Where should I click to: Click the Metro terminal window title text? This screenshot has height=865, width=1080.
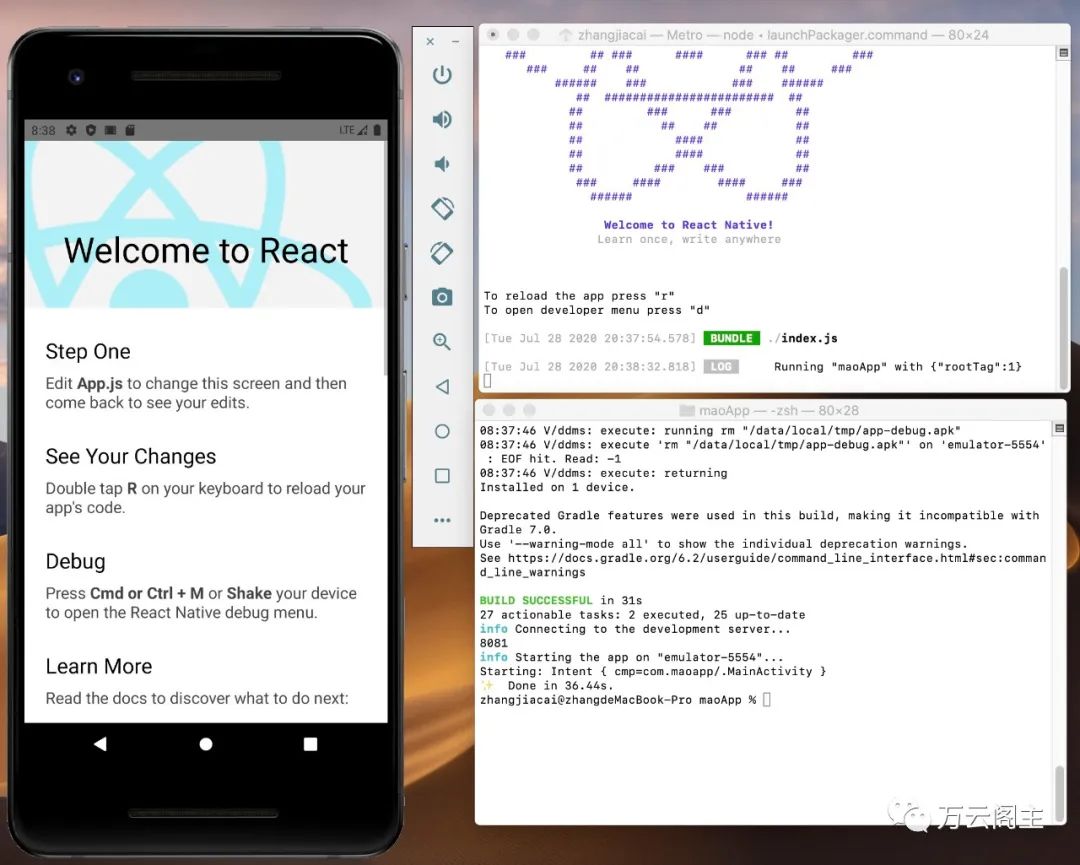pyautogui.click(x=783, y=35)
